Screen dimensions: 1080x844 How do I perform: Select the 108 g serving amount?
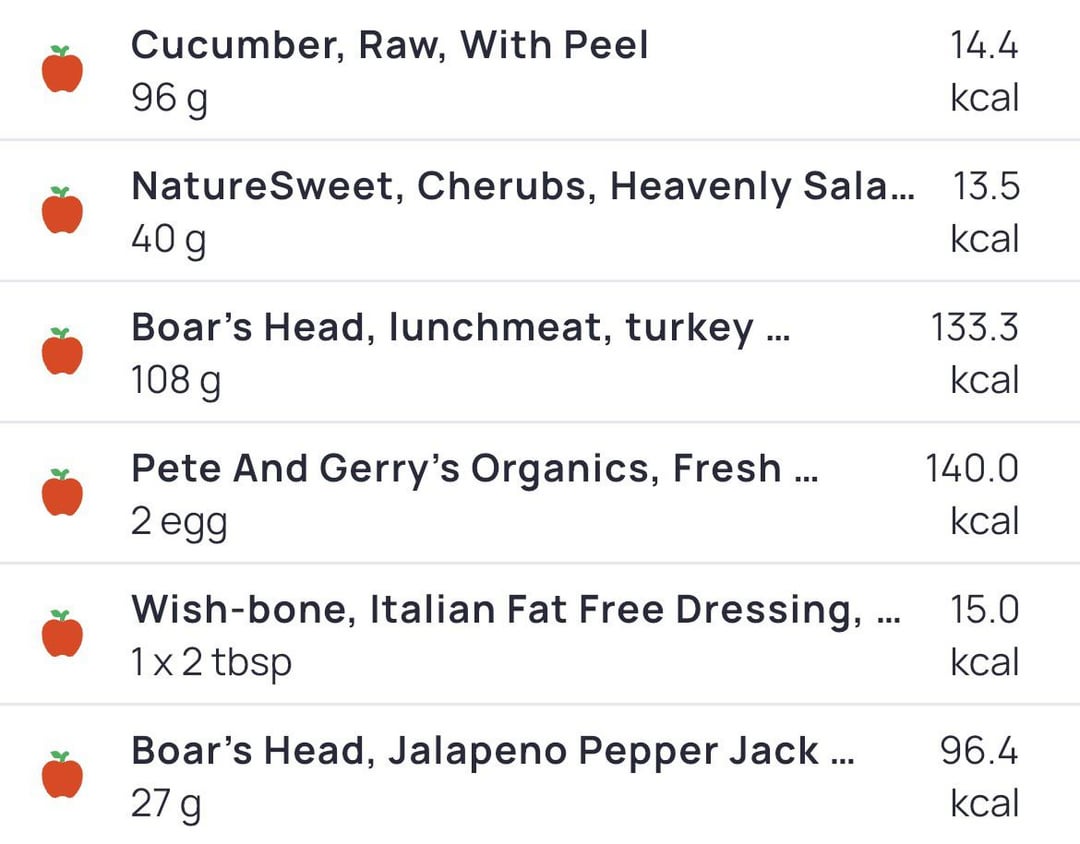[176, 381]
